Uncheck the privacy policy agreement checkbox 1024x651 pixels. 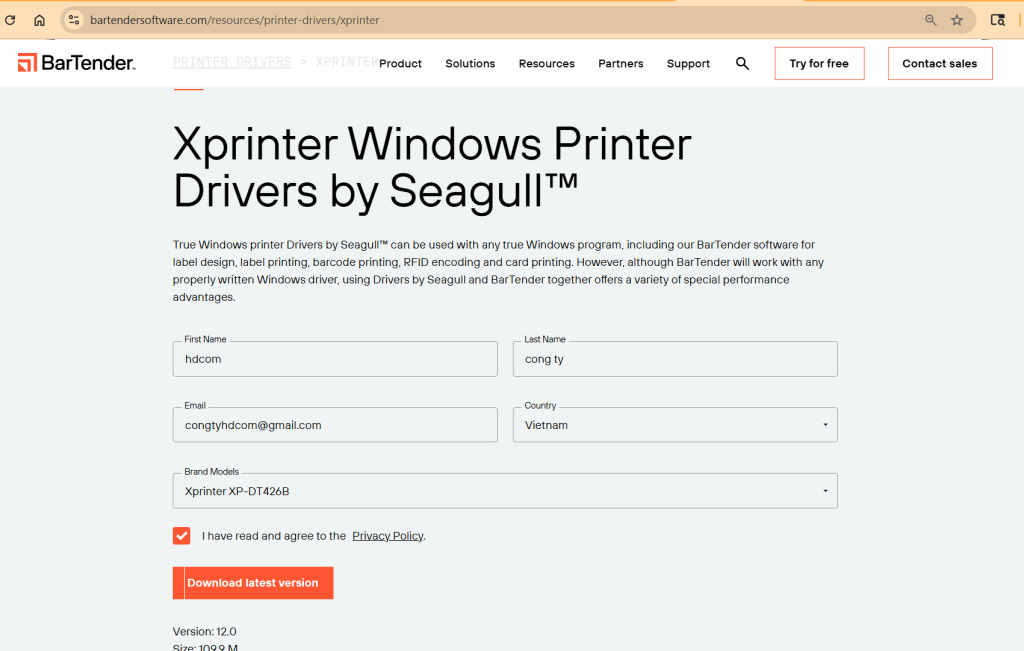(x=182, y=535)
